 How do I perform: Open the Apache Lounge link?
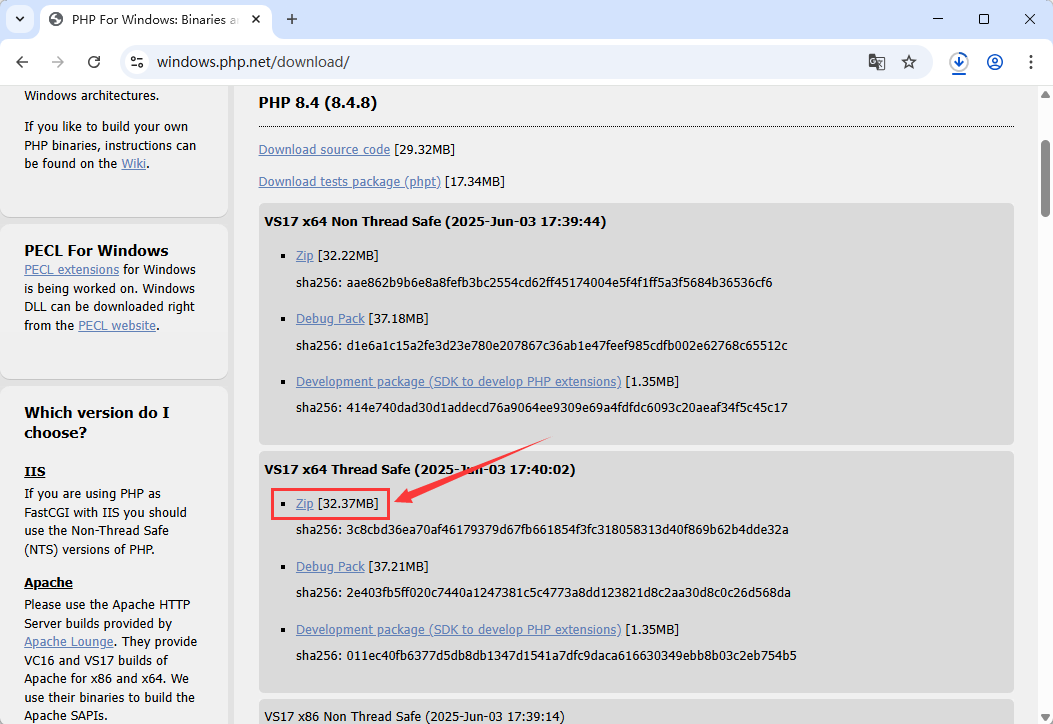[x=69, y=642]
